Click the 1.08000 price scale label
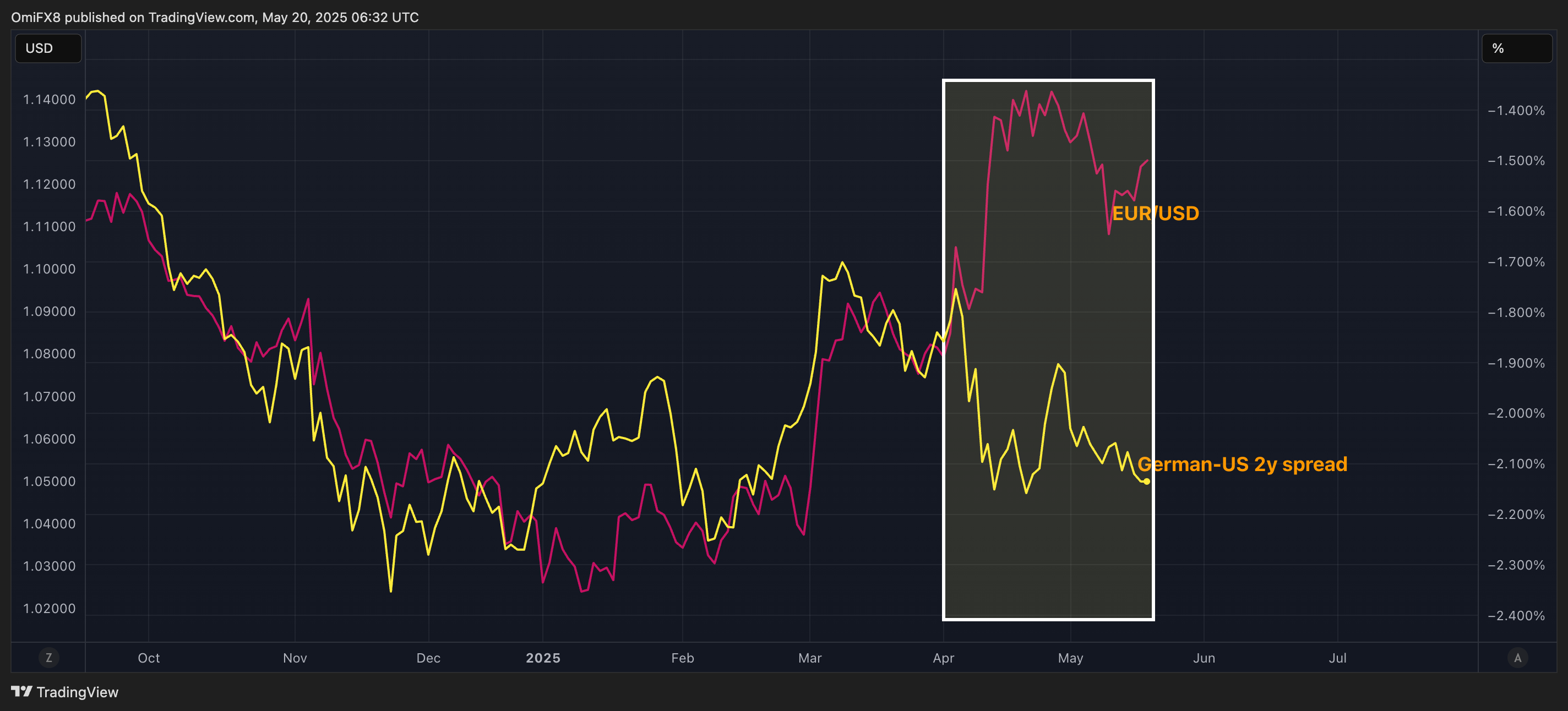 coord(50,354)
